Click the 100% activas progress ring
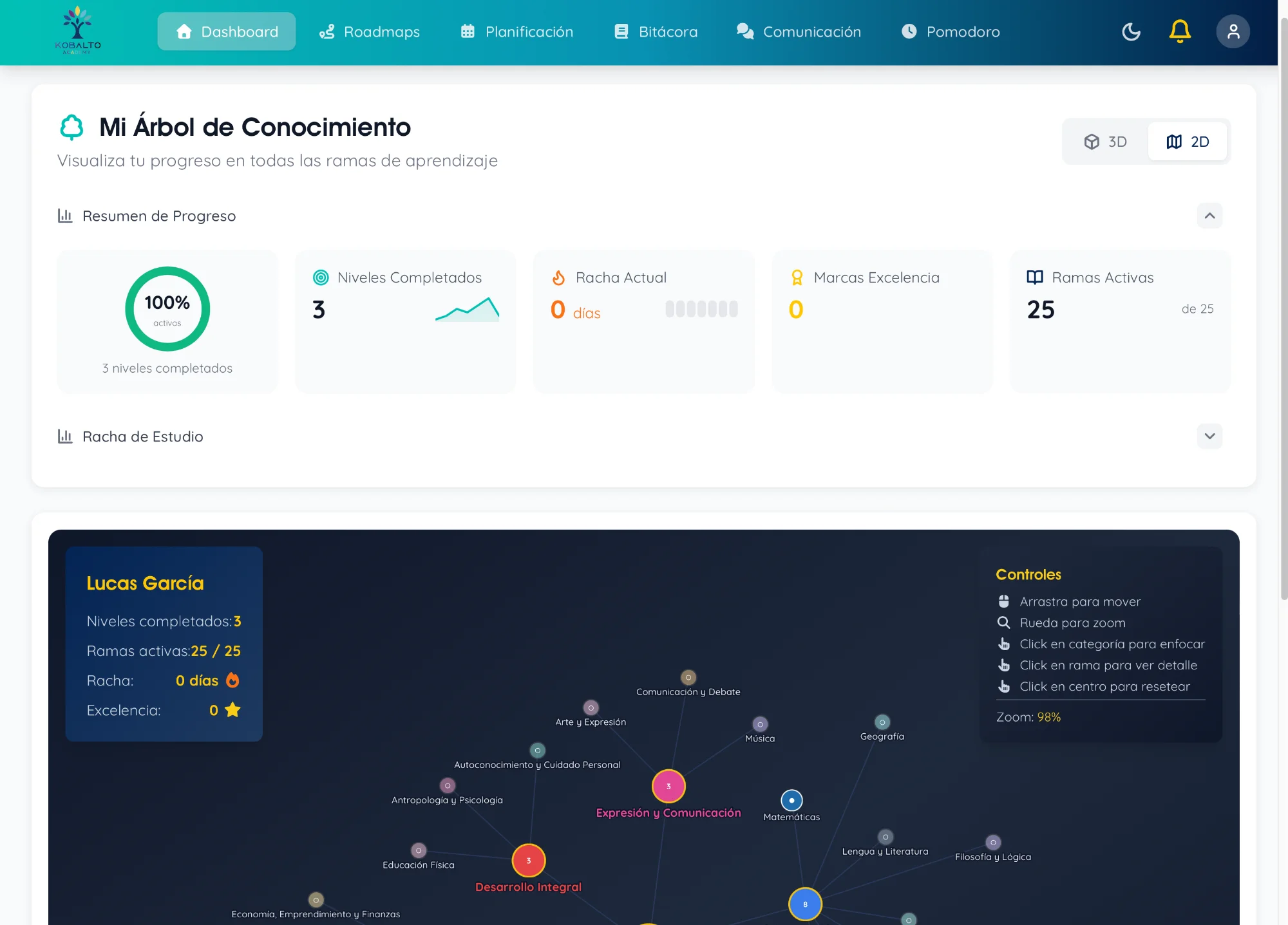The width and height of the screenshot is (1288, 925). point(167,309)
